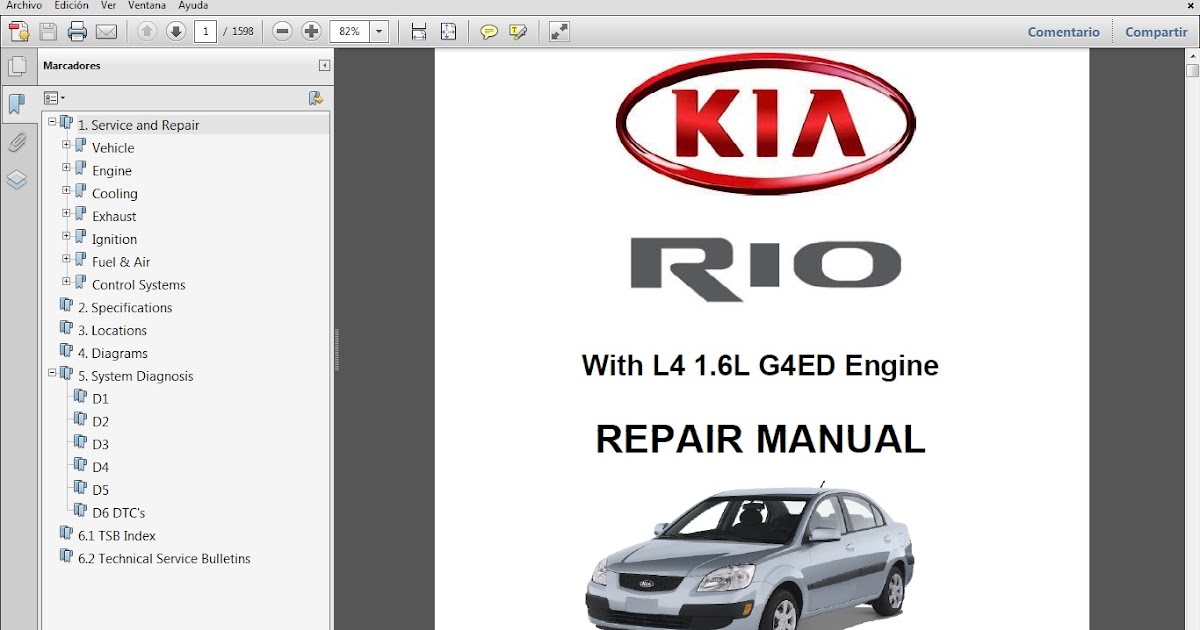Click the page number input field

click(x=206, y=32)
